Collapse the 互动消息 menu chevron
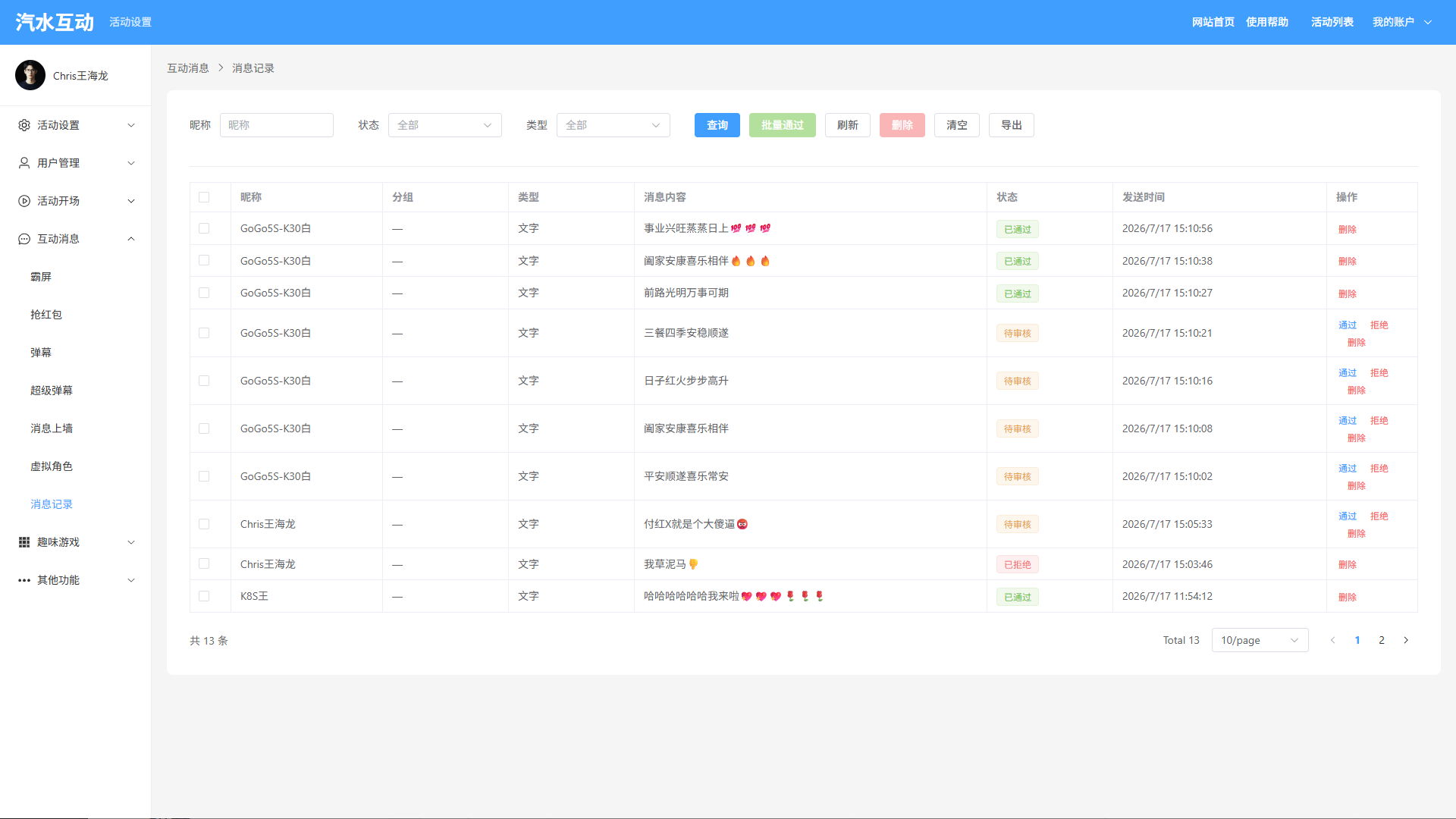The width and height of the screenshot is (1456, 819). pos(131,239)
